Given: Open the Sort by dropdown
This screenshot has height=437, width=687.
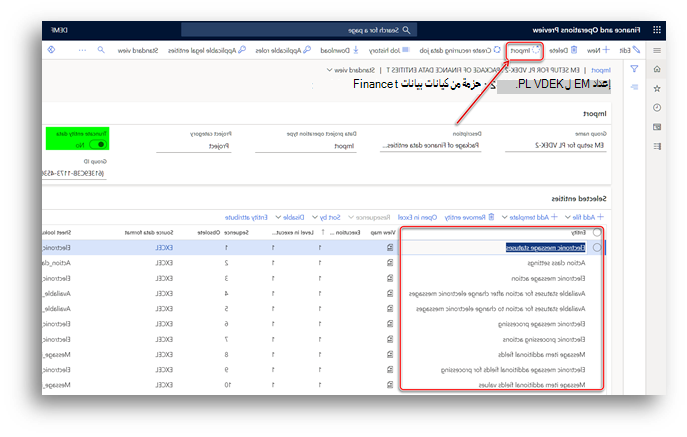Looking at the screenshot, I should 326,217.
